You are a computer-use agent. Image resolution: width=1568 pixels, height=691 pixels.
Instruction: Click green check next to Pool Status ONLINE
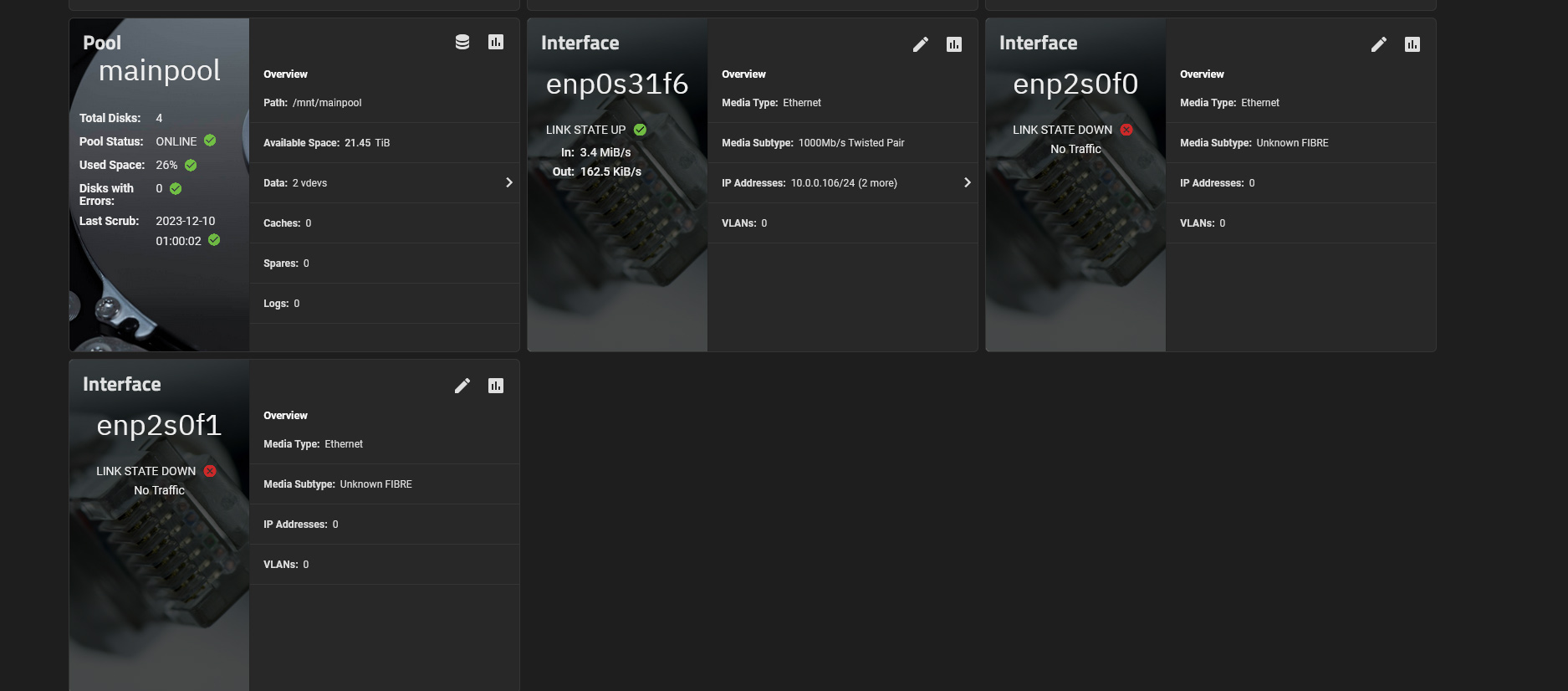point(210,141)
